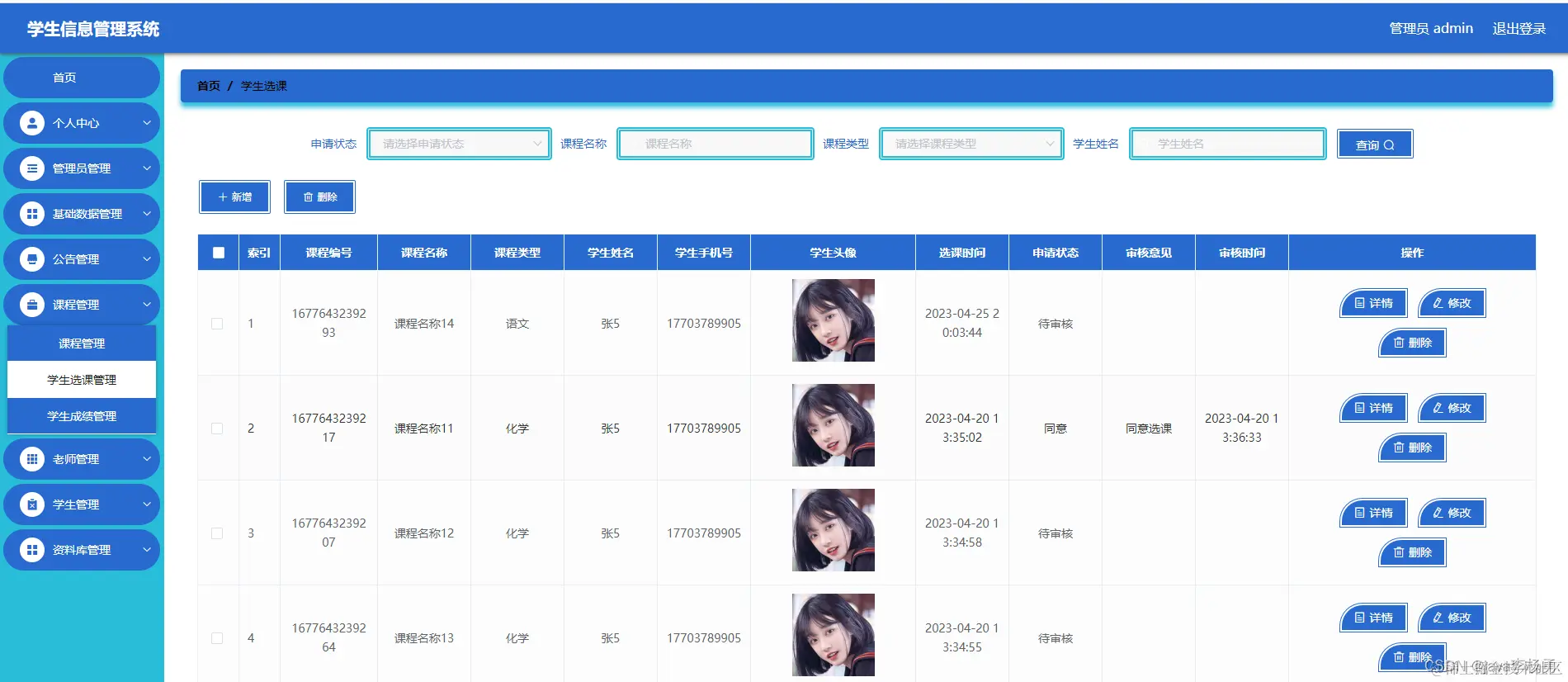Click 修改 pencil icon for 课程名称13
The height and width of the screenshot is (682, 1568).
(1438, 618)
